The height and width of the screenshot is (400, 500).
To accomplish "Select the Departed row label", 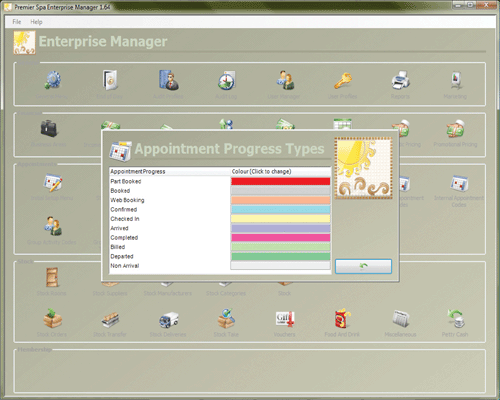I will click(x=122, y=256).
